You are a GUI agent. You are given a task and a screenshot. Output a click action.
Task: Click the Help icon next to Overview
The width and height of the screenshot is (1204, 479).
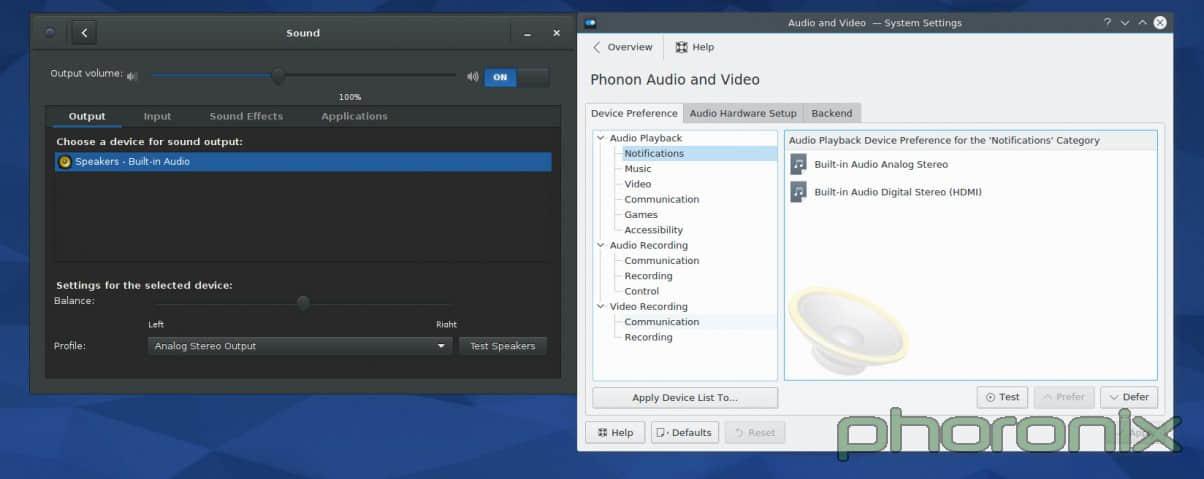click(682, 47)
